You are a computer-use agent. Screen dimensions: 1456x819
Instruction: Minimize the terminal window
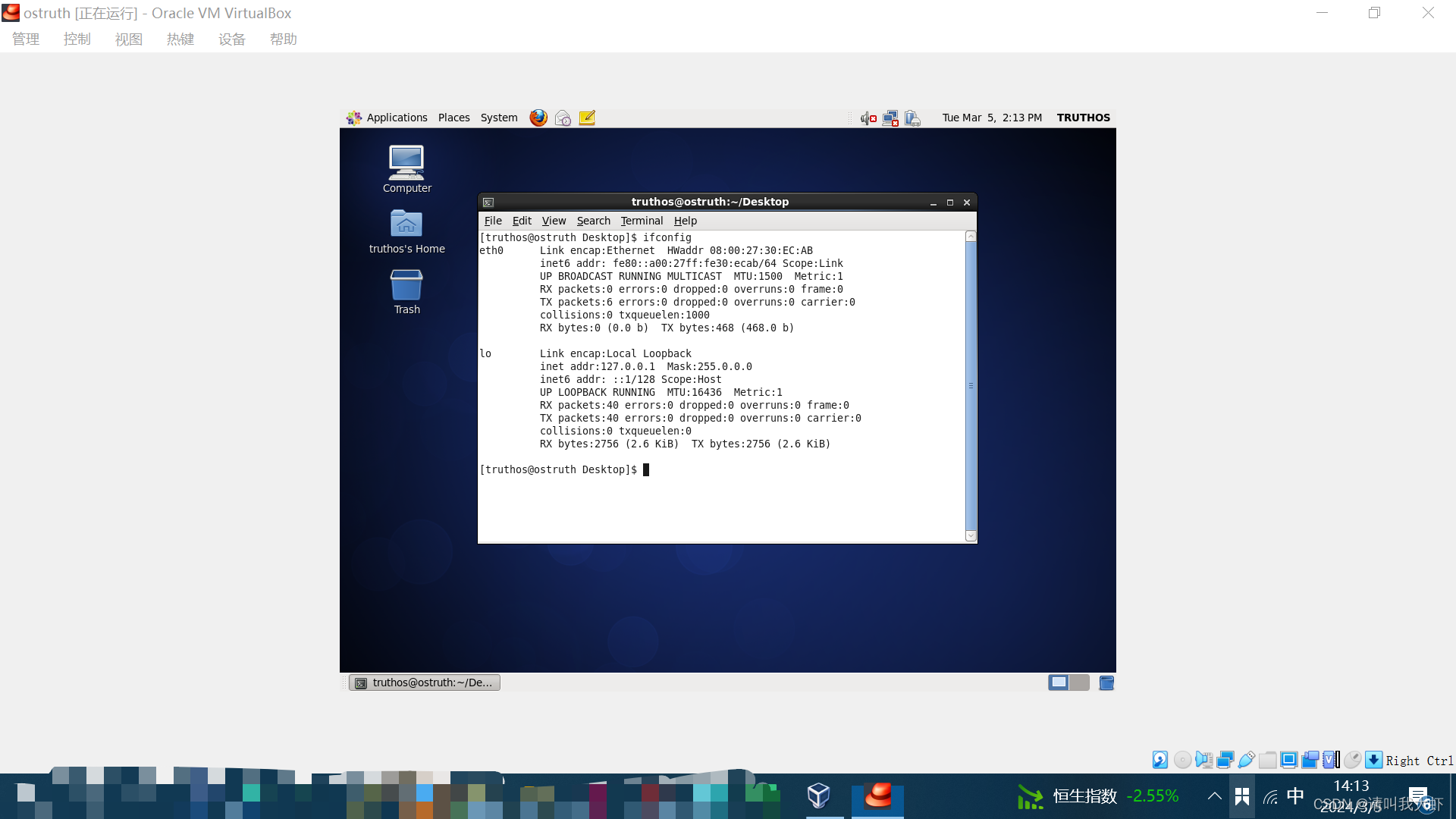click(x=933, y=202)
